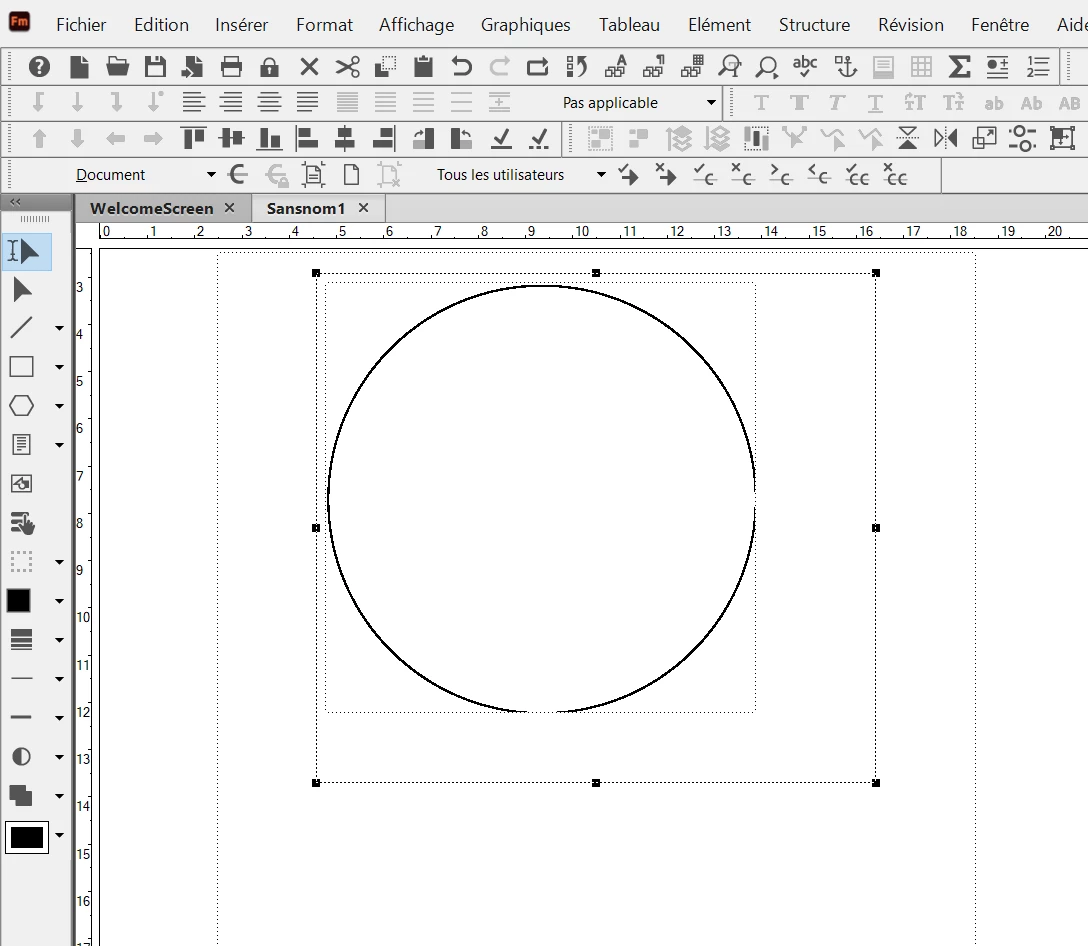Image resolution: width=1088 pixels, height=946 pixels.
Task: Open the Affichage menu
Action: (x=416, y=25)
